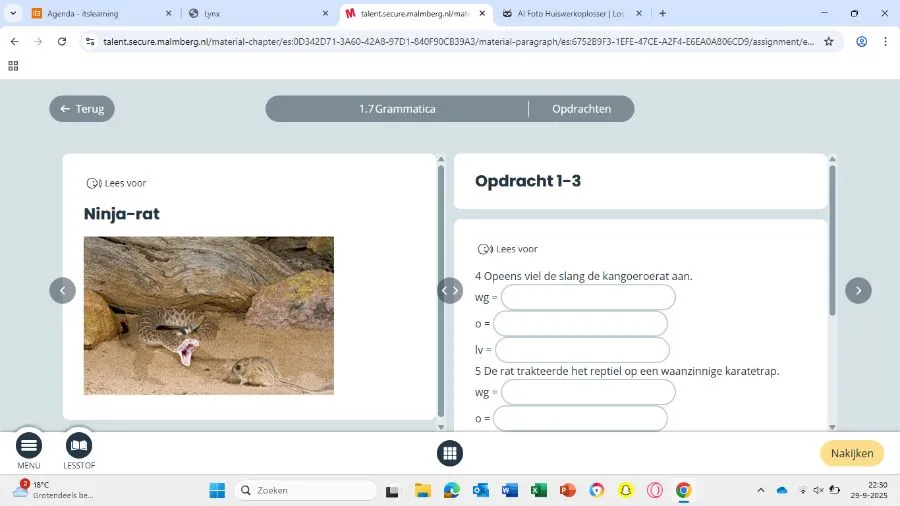Open the apps grid in bookmarks bar

coord(13,66)
